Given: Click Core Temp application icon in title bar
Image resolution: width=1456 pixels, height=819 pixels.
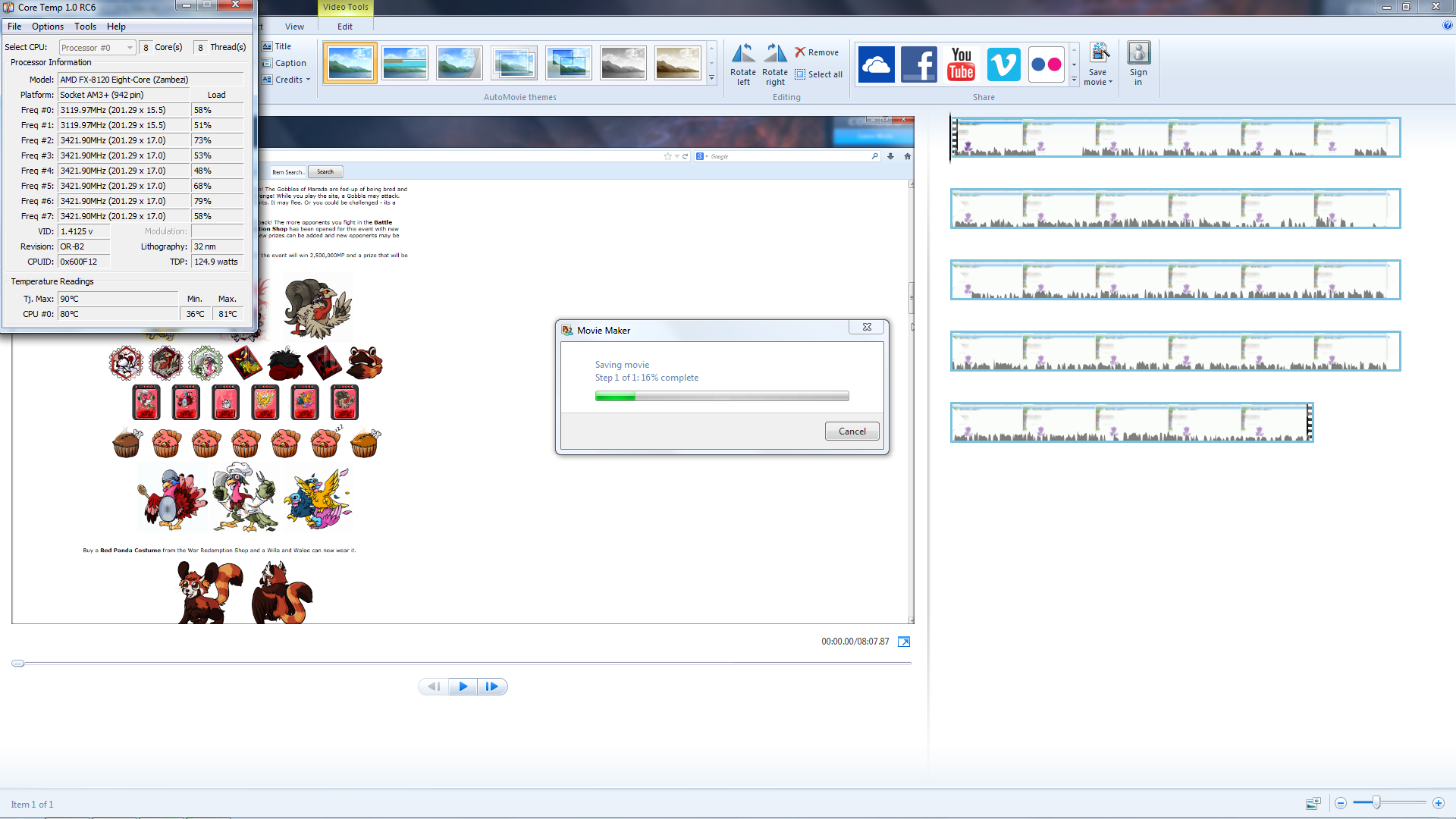Looking at the screenshot, I should point(9,7).
